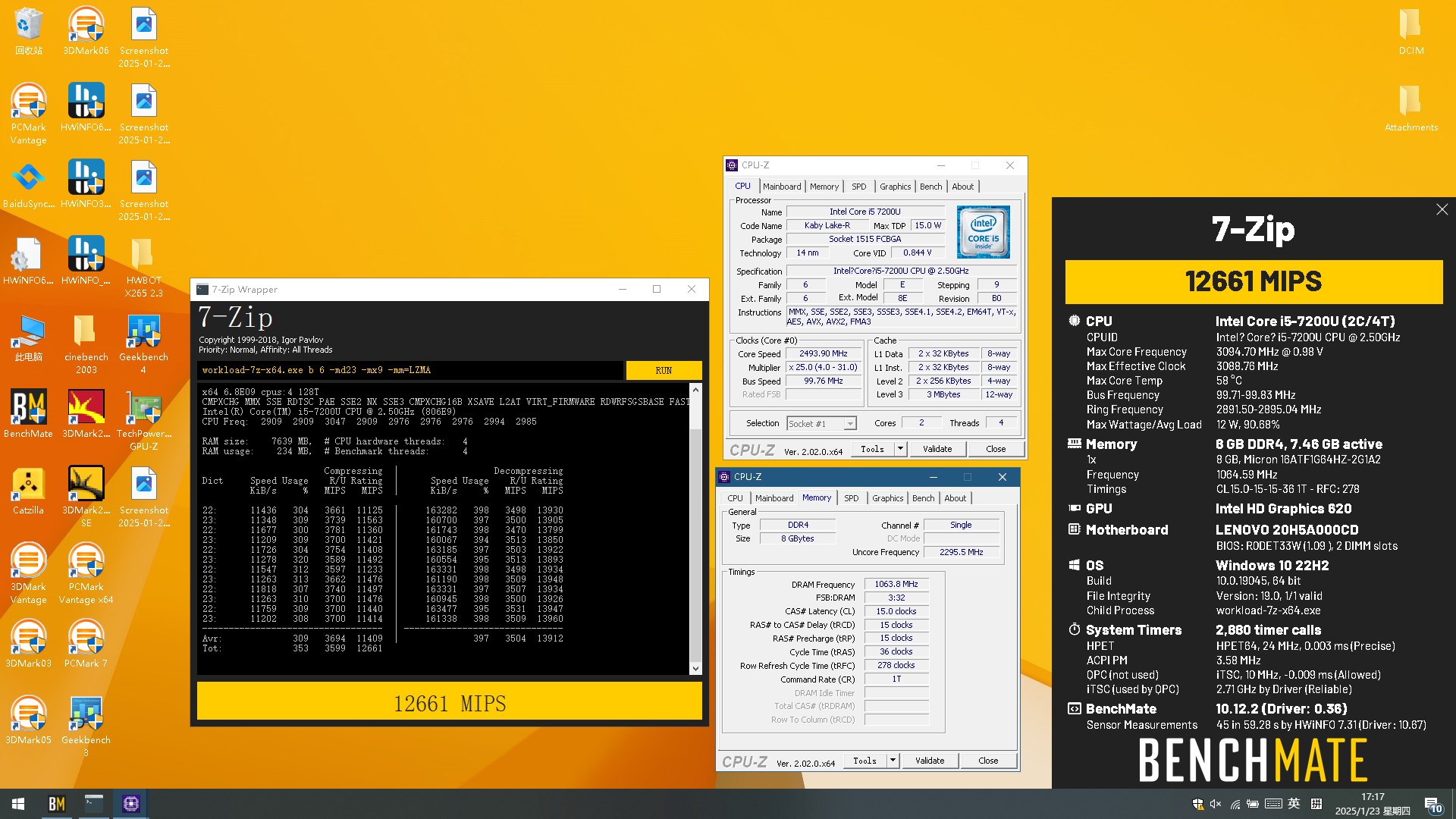Toggle the 英 input language indicator
Viewport: 1456px width, 819px height.
(x=1294, y=804)
